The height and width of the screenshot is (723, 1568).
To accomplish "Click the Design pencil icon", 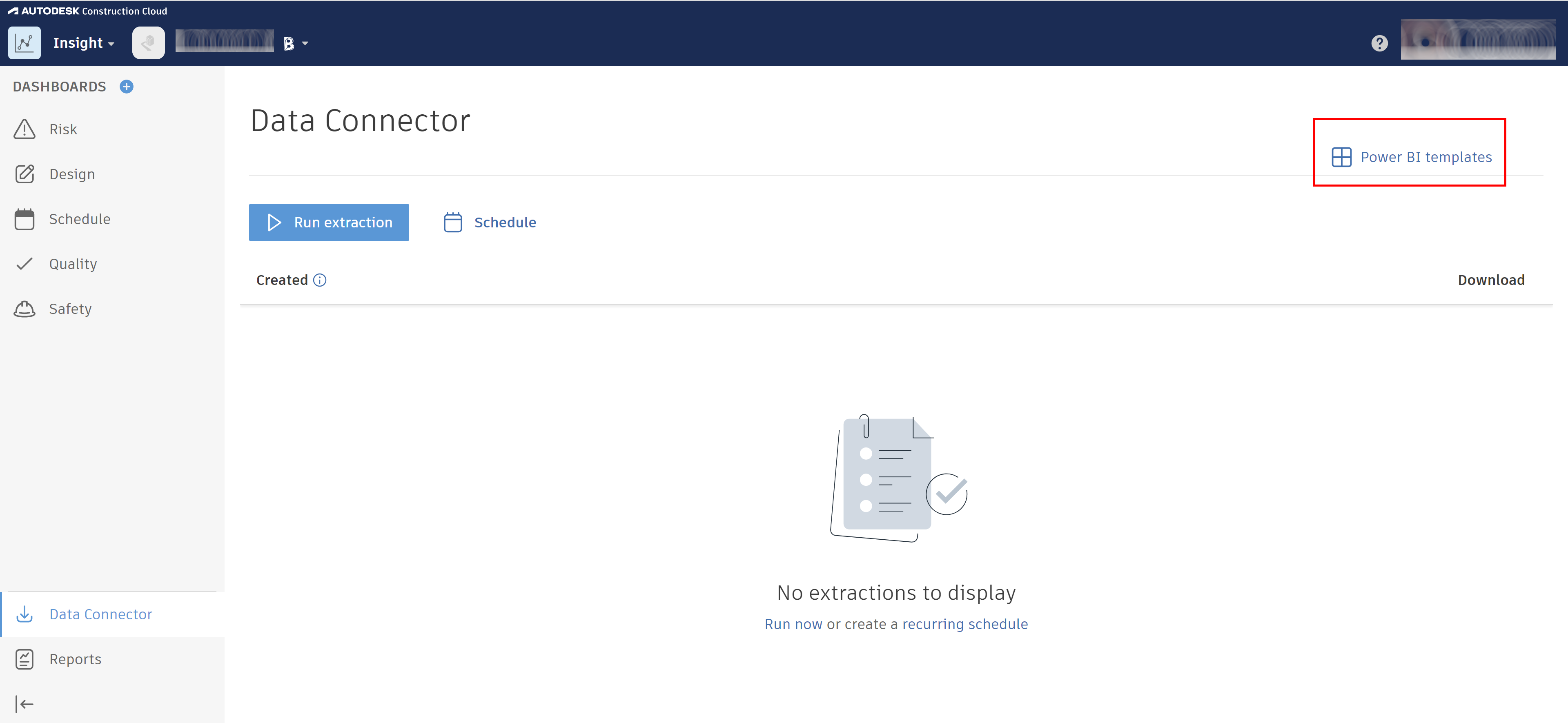I will [24, 174].
